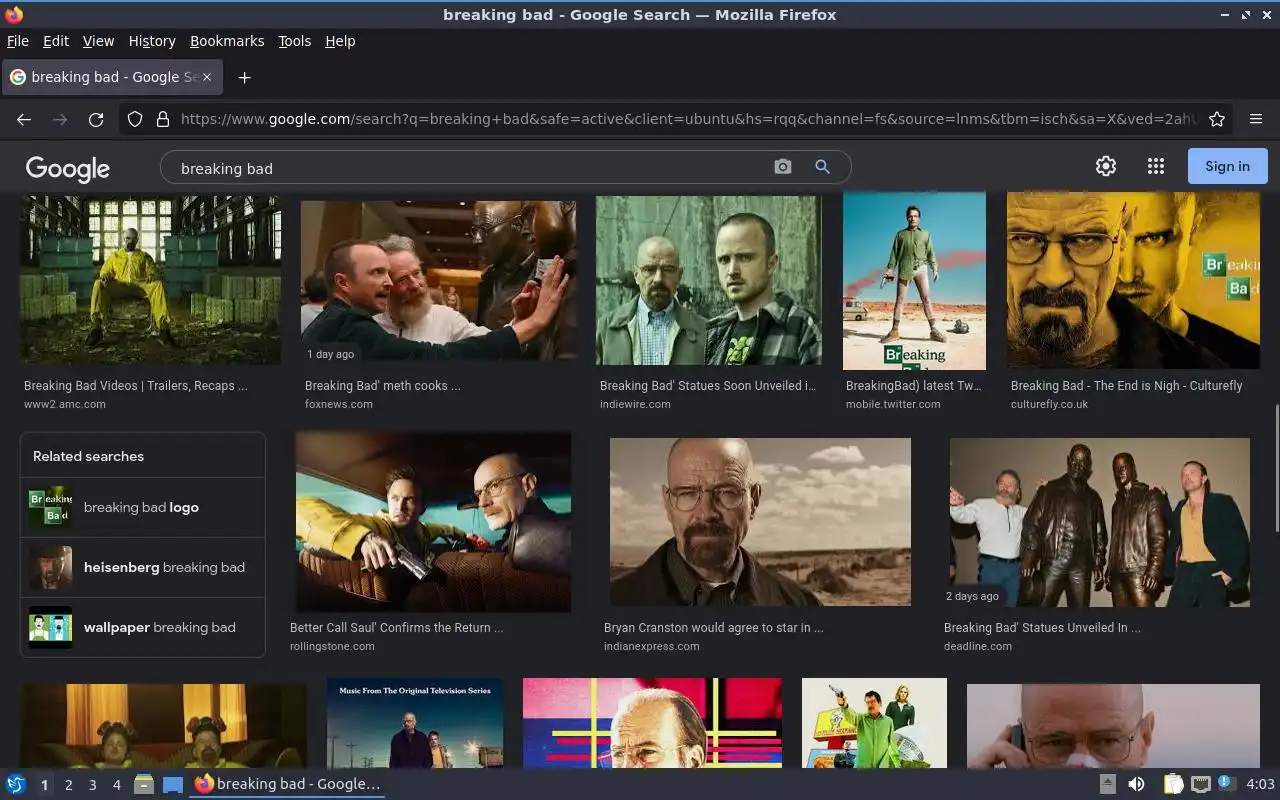Run search with the magnifier icon
The width and height of the screenshot is (1280, 800).
point(822,167)
